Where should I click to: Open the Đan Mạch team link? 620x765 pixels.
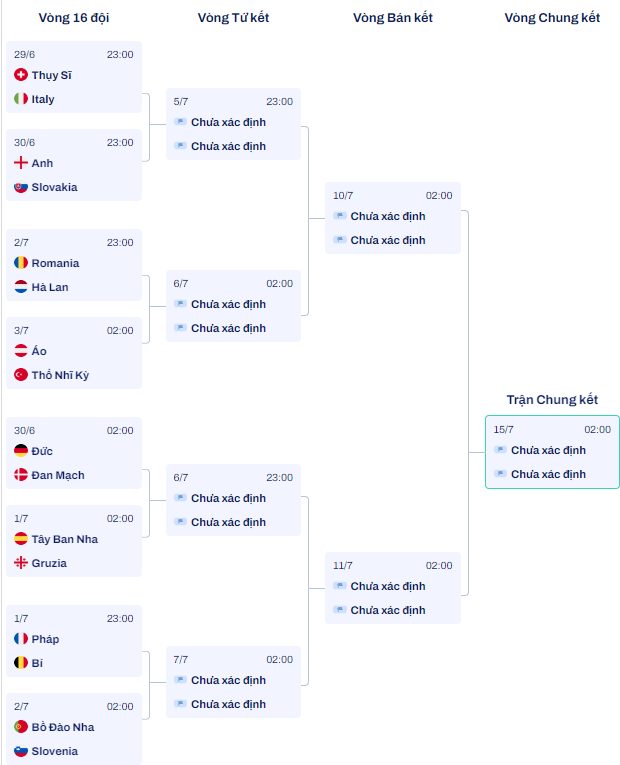(58, 475)
